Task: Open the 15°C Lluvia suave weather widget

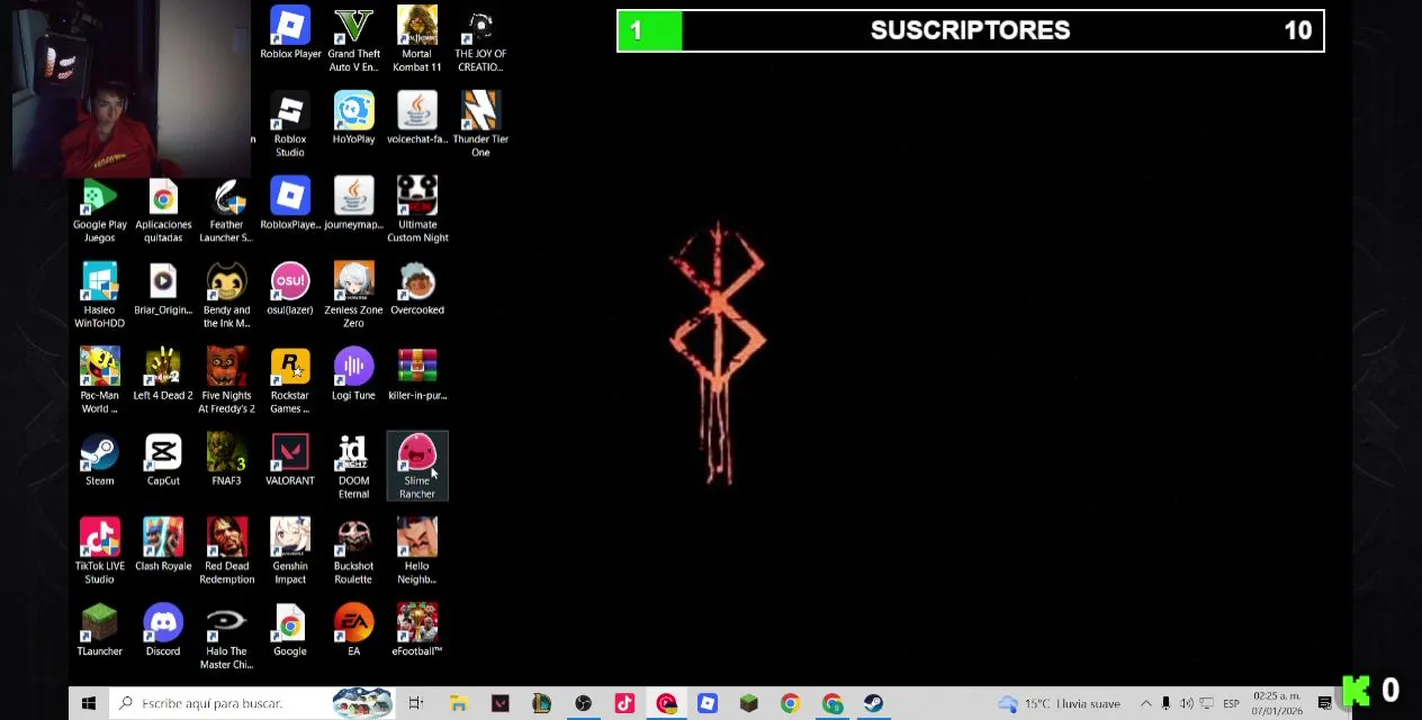Action: click(1060, 703)
